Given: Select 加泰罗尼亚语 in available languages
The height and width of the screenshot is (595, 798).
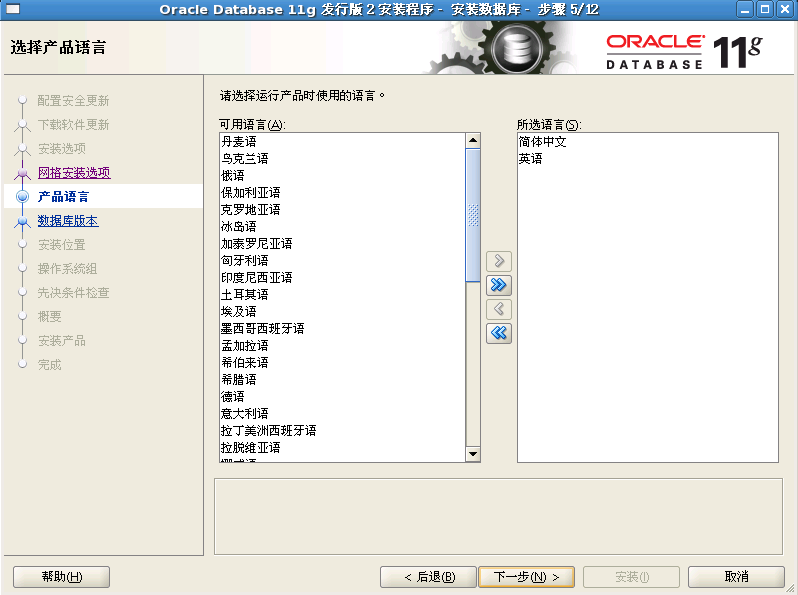Looking at the screenshot, I should (343, 244).
